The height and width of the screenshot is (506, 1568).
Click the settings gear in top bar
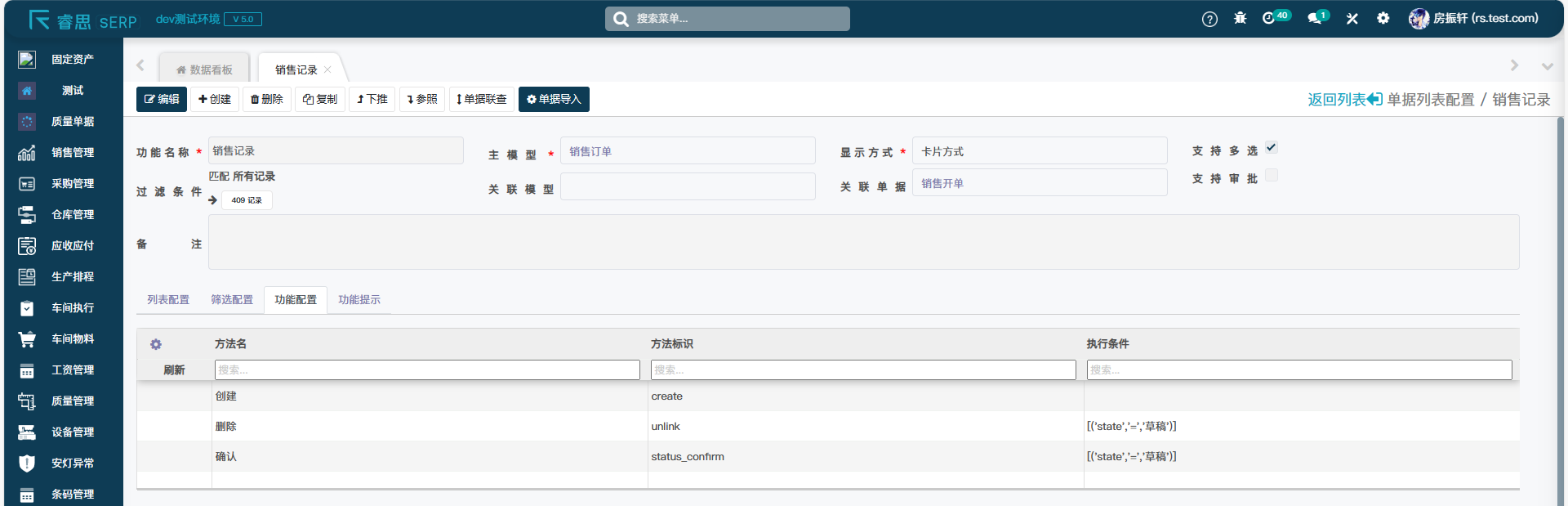(x=1383, y=18)
